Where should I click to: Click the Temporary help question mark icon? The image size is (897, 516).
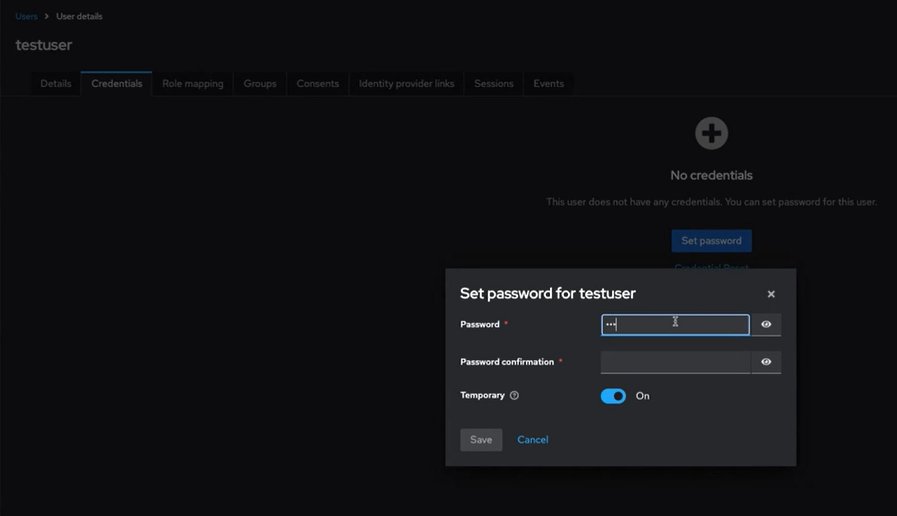tap(514, 396)
